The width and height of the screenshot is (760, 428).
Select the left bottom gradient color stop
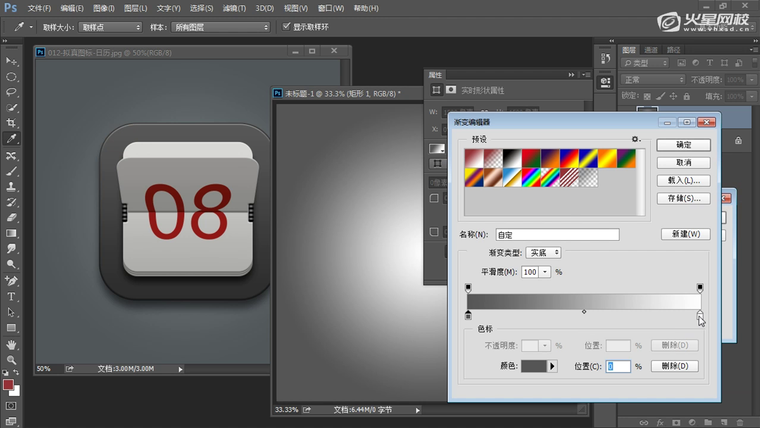[x=468, y=316]
